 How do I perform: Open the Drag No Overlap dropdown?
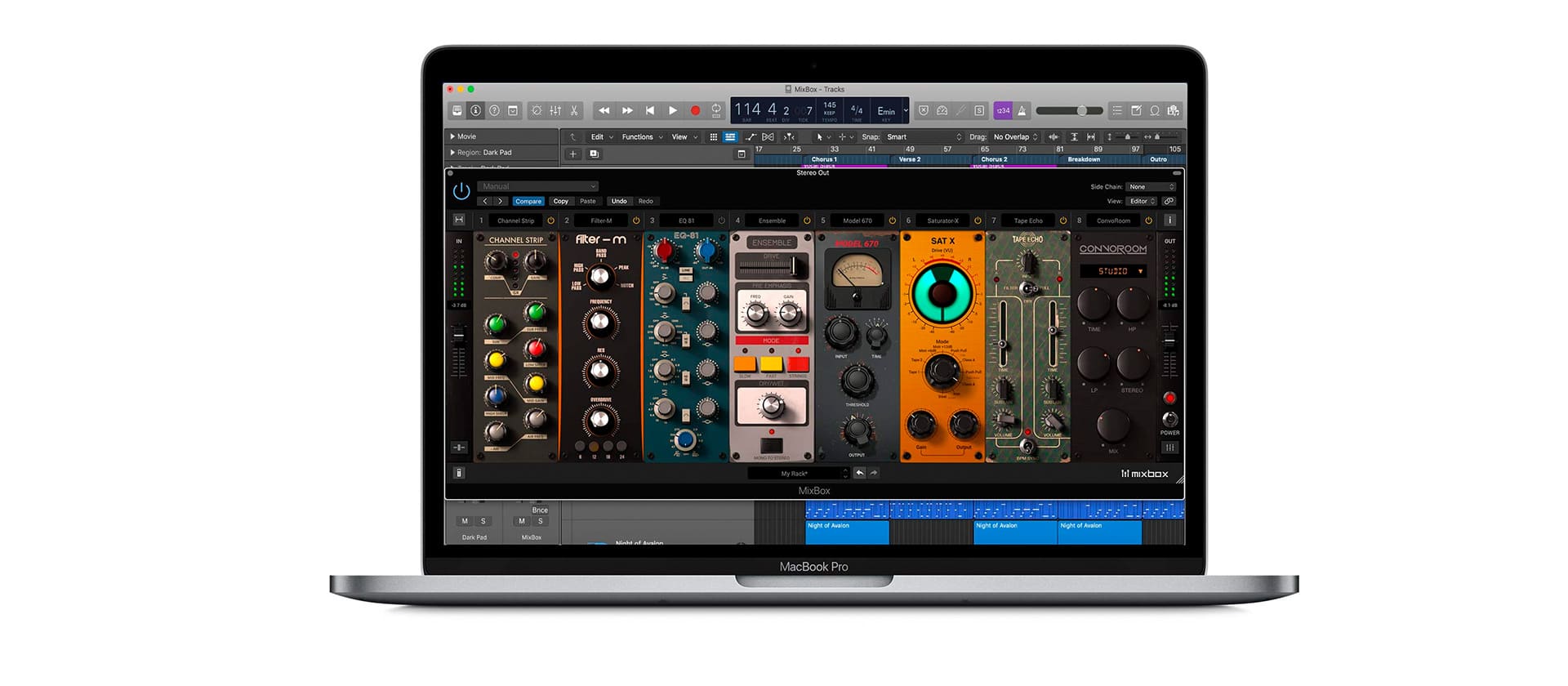(x=1015, y=137)
